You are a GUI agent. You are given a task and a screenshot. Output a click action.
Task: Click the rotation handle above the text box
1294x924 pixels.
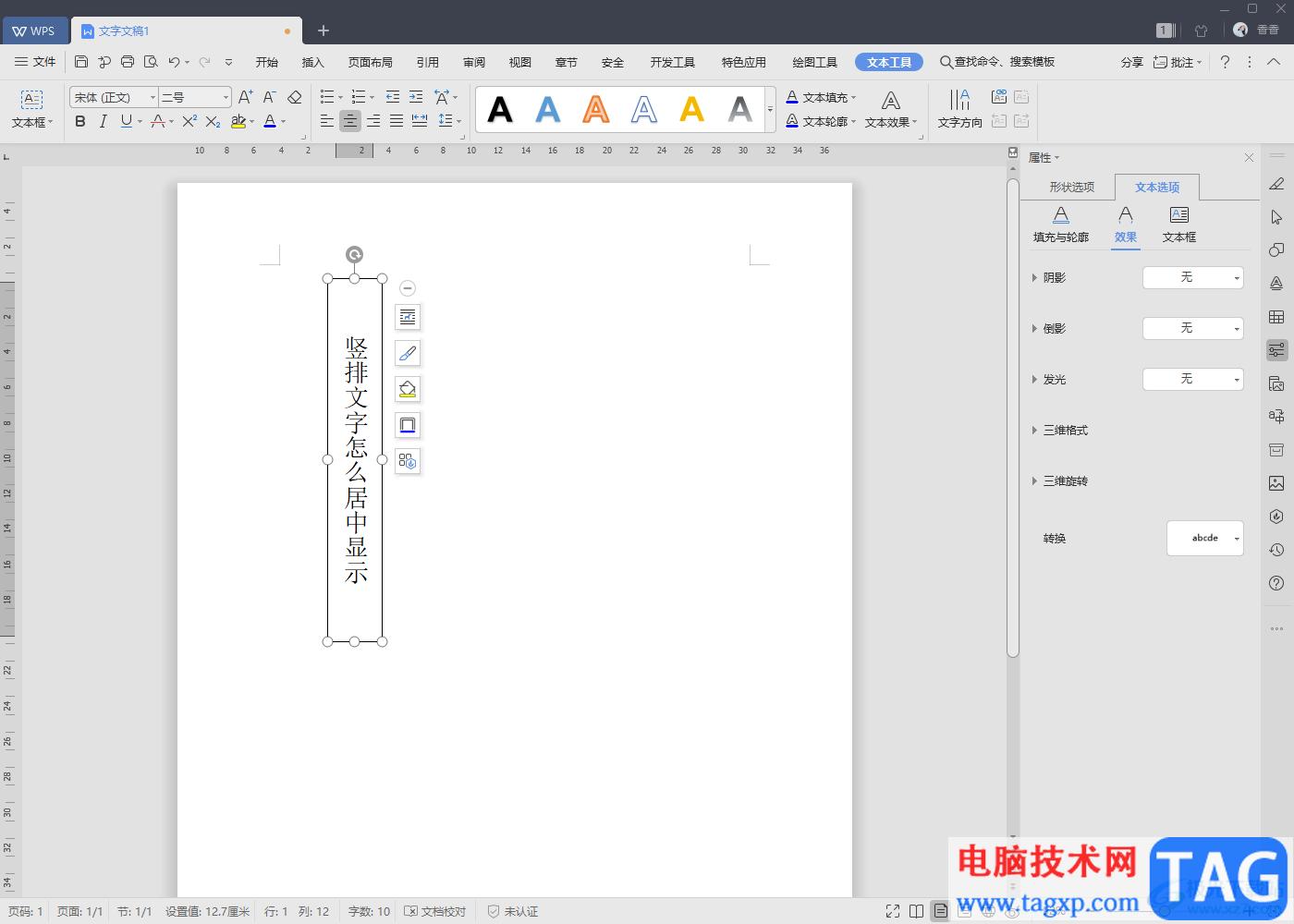pos(354,254)
